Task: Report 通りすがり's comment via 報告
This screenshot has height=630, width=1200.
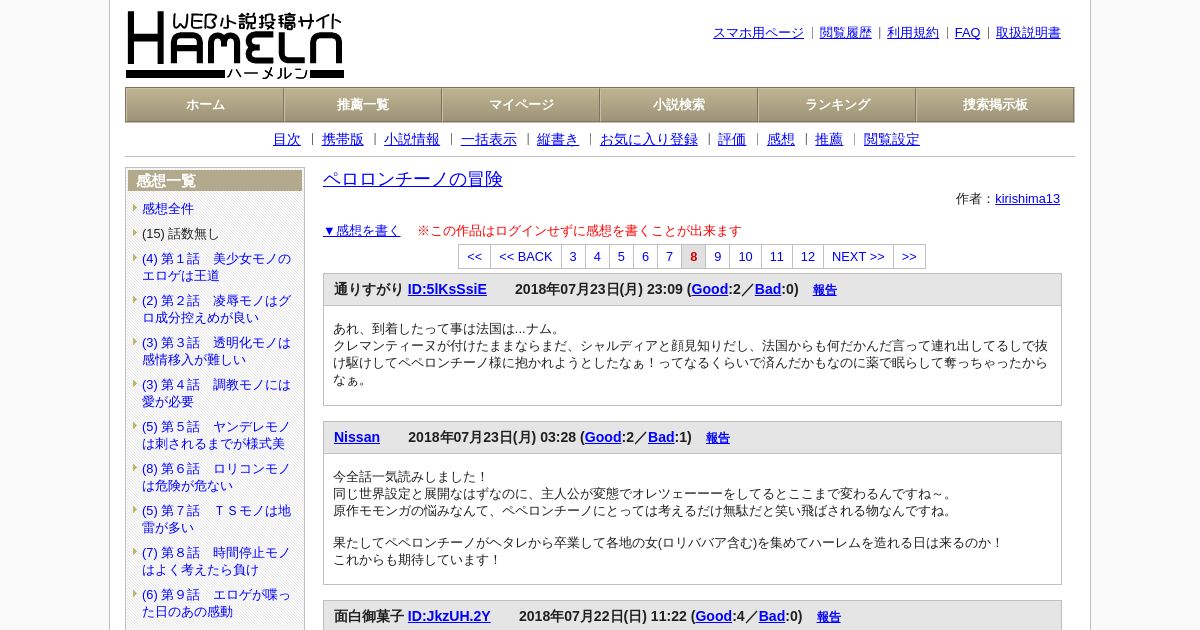Action: [825, 291]
